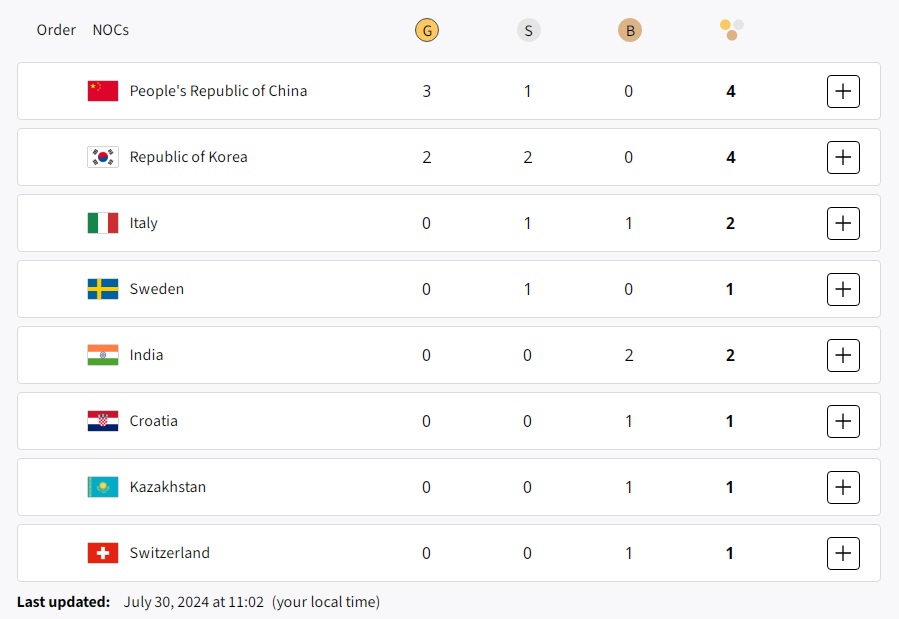
Task: Click the NOCs column header
Action: click(x=110, y=30)
